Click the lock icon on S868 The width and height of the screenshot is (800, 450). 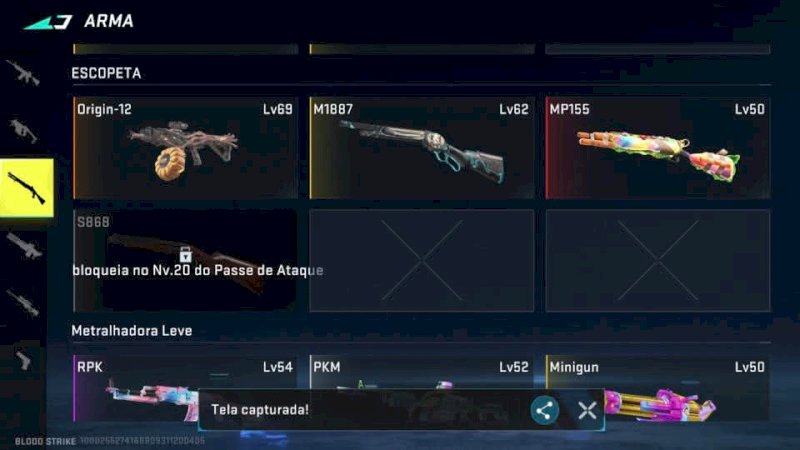[185, 254]
